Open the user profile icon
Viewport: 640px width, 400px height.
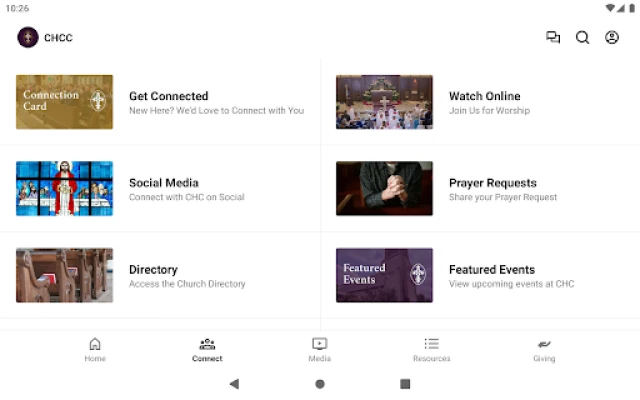(x=612, y=38)
